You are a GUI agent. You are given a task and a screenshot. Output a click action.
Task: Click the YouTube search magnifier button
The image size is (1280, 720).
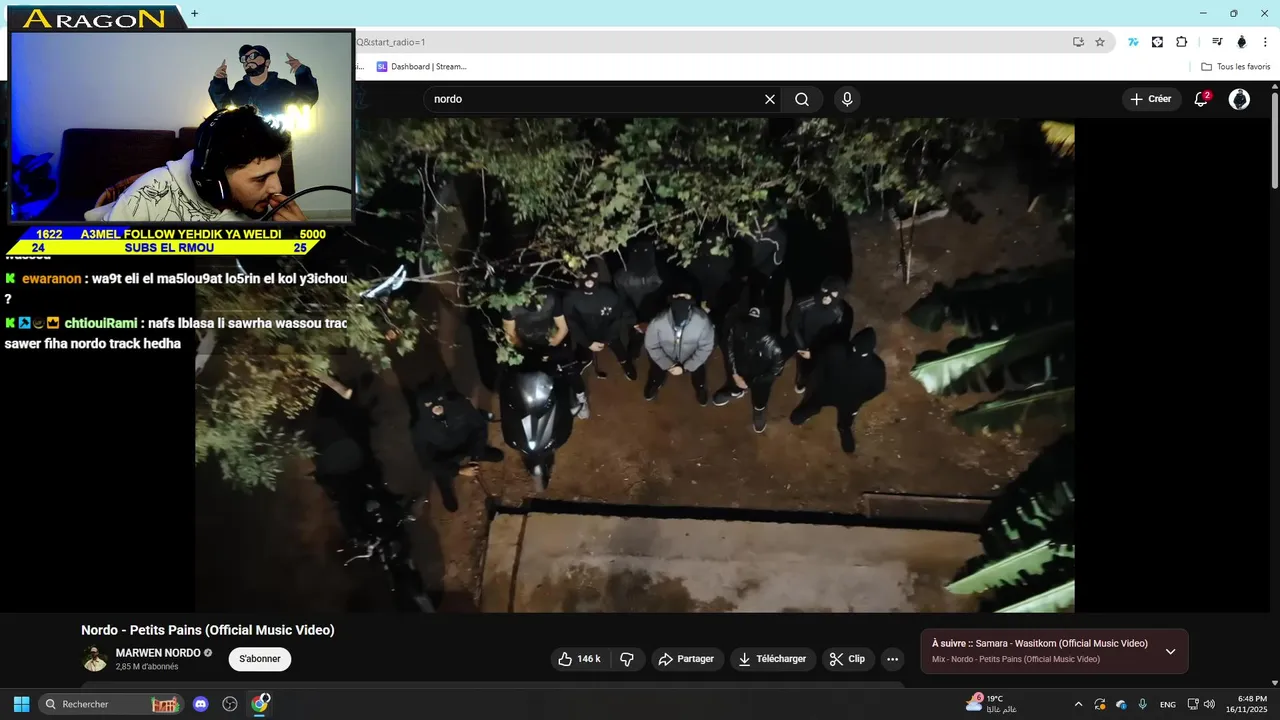click(802, 99)
